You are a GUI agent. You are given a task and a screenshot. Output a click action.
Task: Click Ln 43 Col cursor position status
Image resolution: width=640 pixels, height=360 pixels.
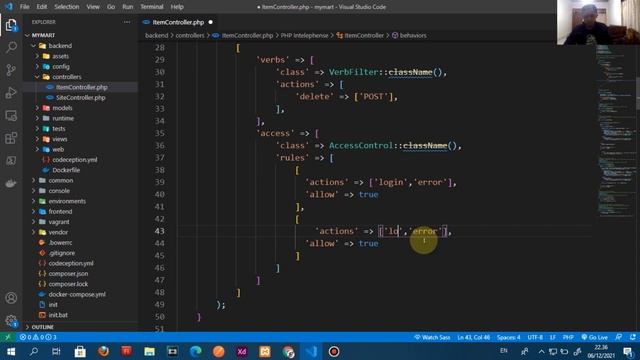pyautogui.click(x=473, y=337)
